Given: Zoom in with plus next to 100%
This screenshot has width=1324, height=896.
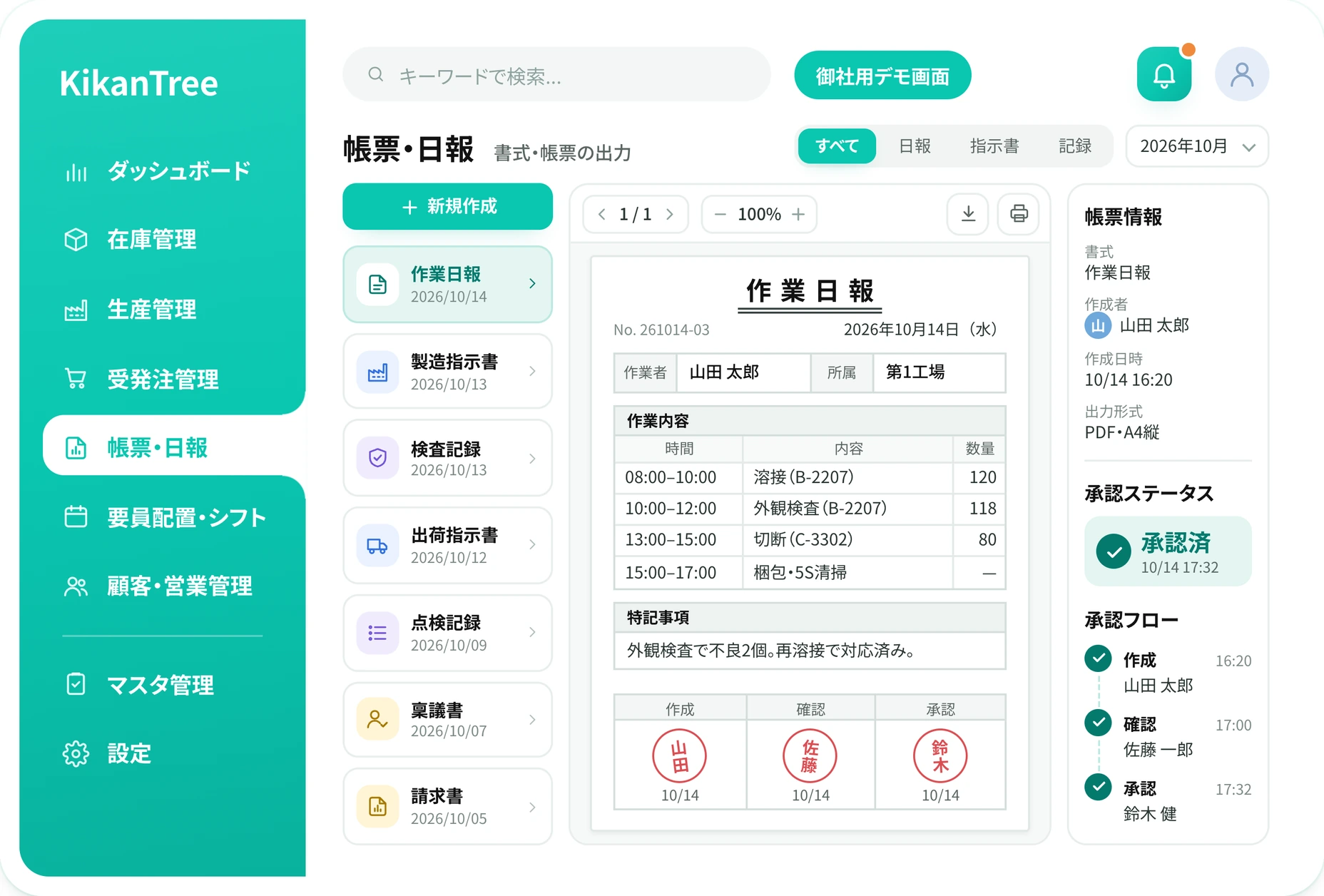Looking at the screenshot, I should coord(798,214).
